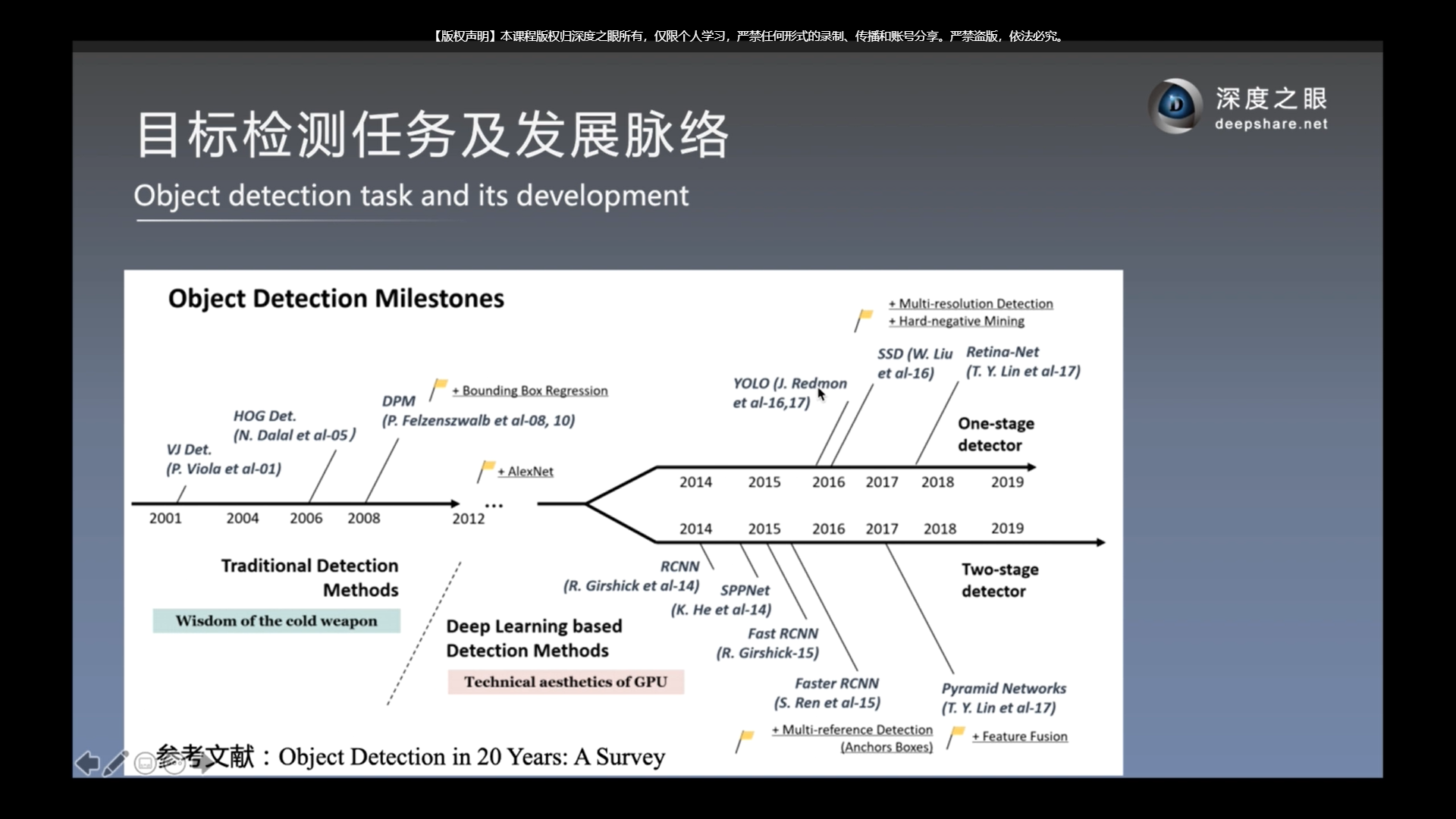The image size is (1456, 819).
Task: Click '+ Hard-negative Mining' text
Action: (956, 321)
